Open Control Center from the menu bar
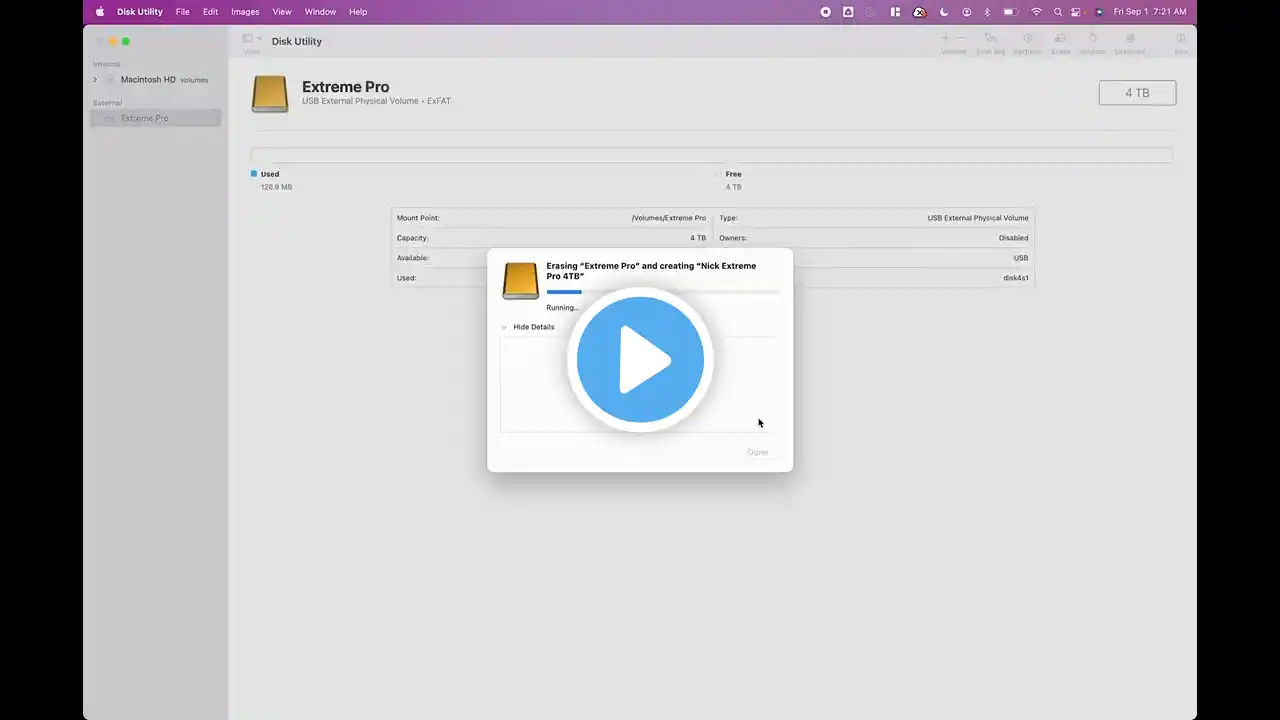 pyautogui.click(x=1076, y=12)
